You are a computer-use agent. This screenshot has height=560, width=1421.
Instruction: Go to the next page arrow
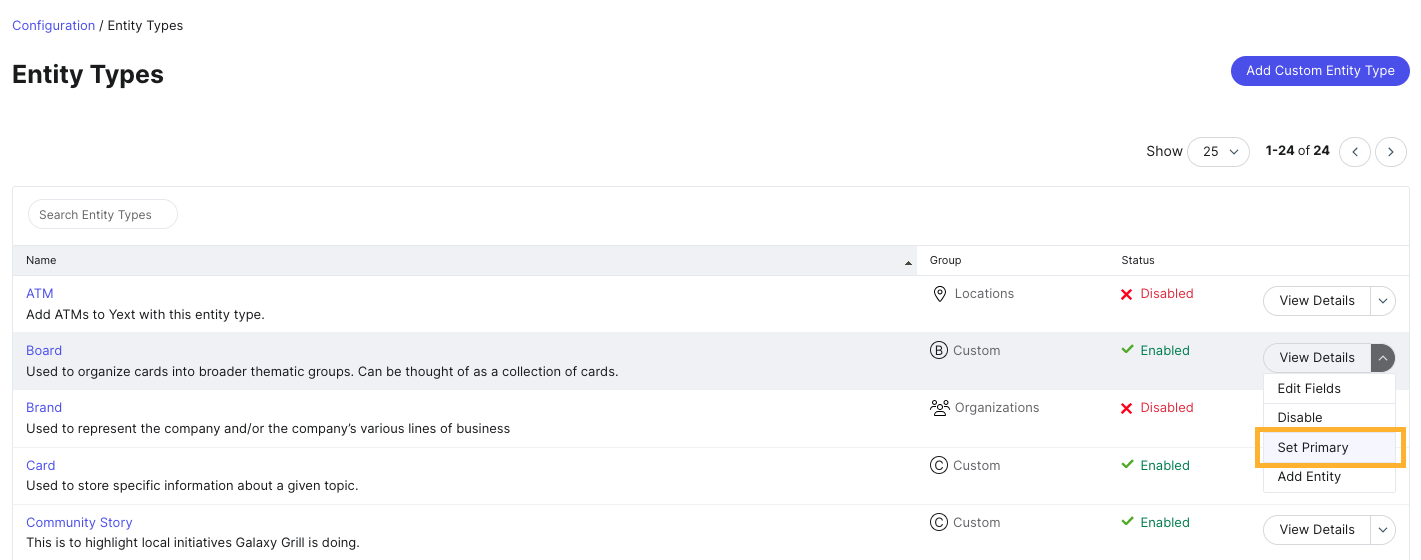click(1391, 152)
